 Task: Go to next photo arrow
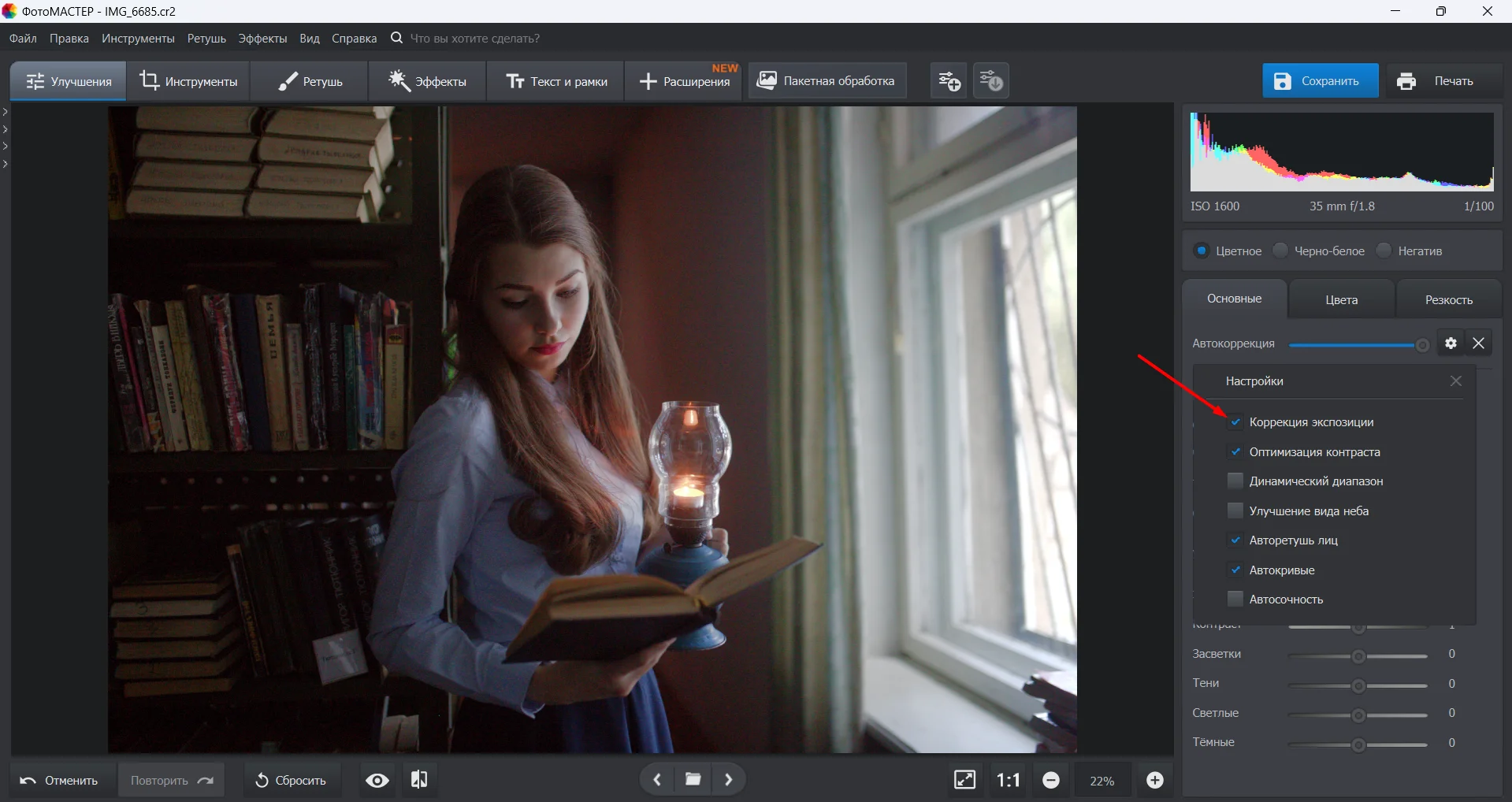coord(729,779)
